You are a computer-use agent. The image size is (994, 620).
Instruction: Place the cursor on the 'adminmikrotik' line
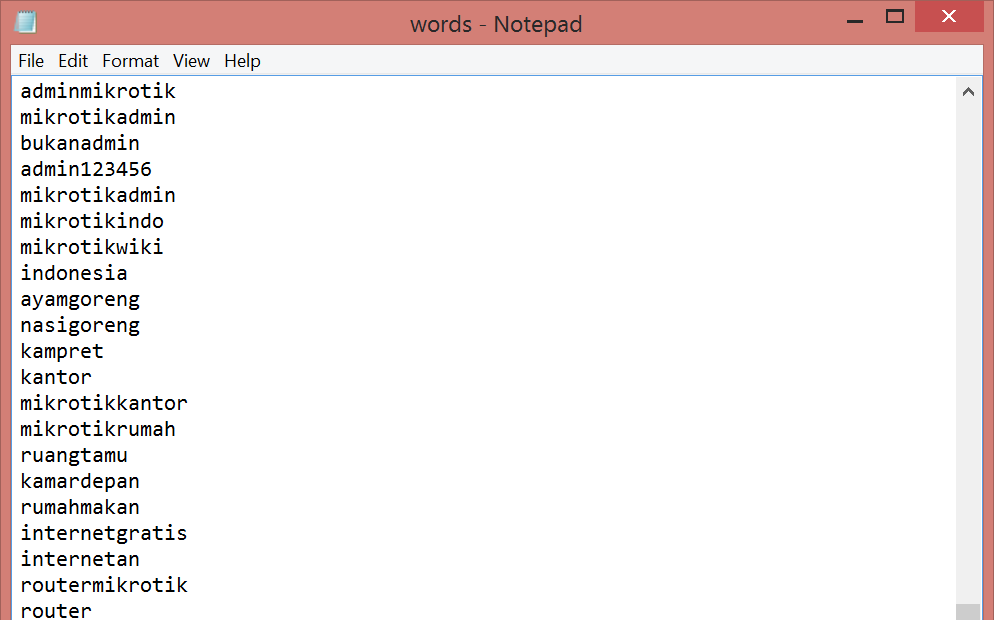tap(98, 92)
